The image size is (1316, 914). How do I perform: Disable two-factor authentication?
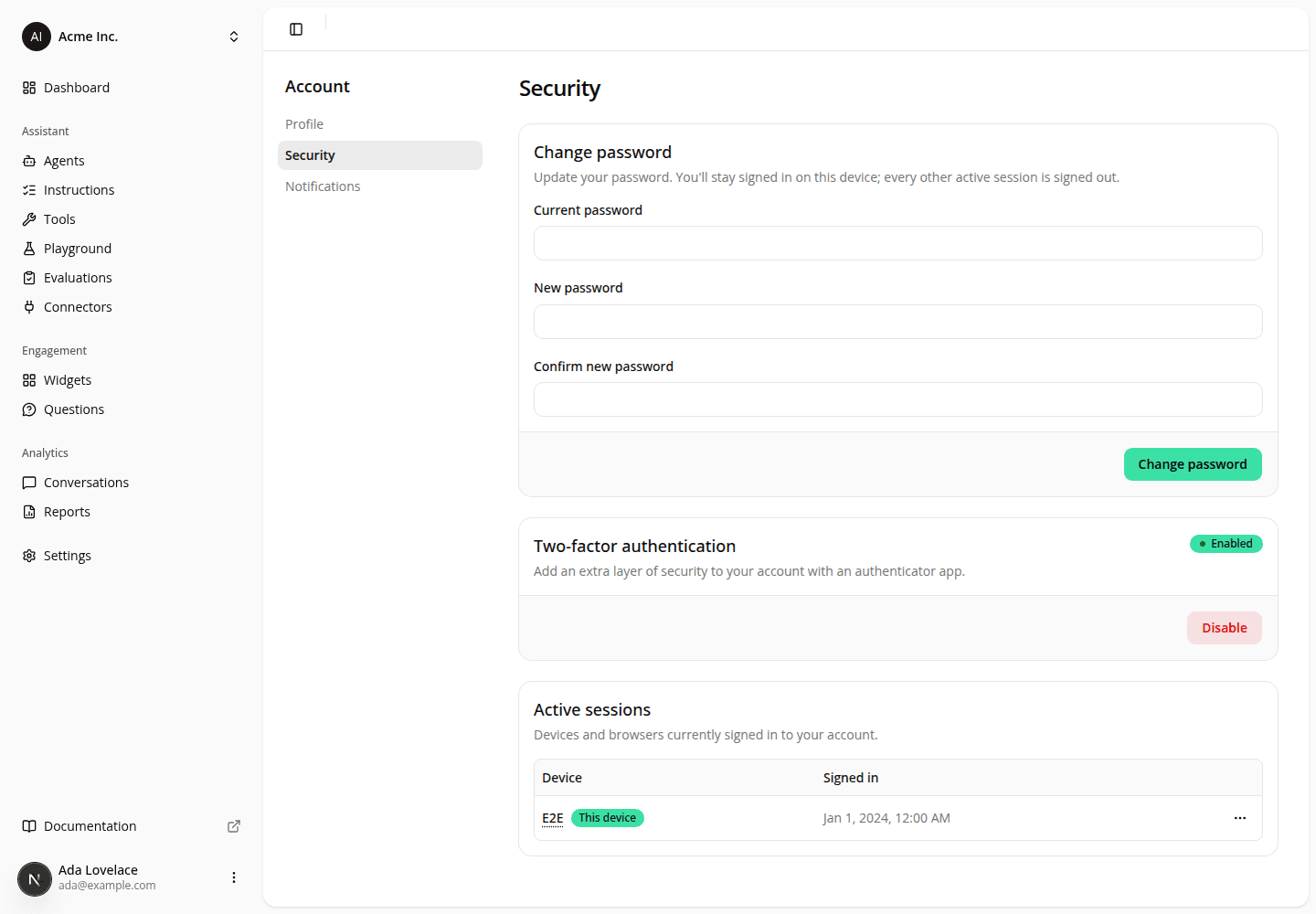1225,628
